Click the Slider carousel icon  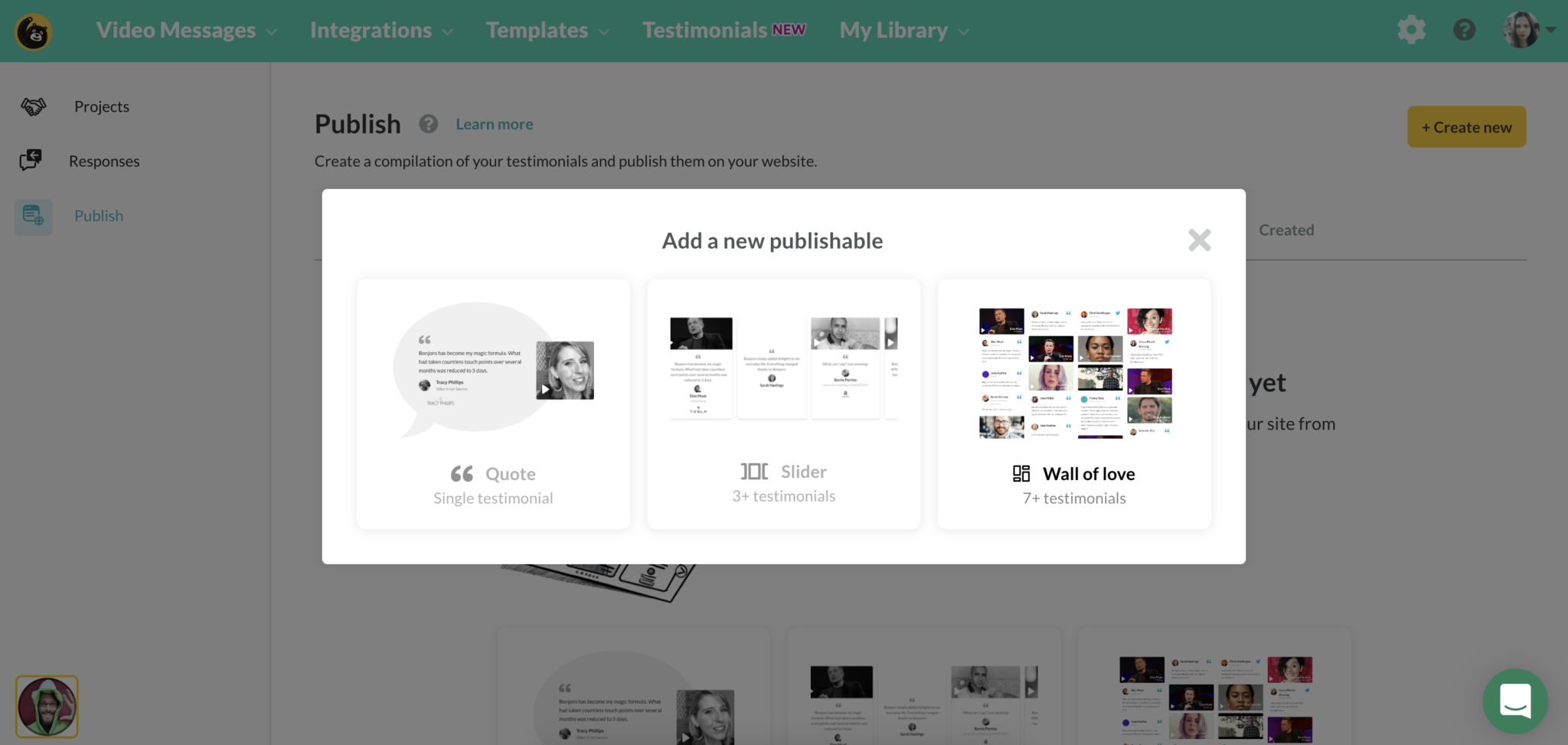[754, 472]
